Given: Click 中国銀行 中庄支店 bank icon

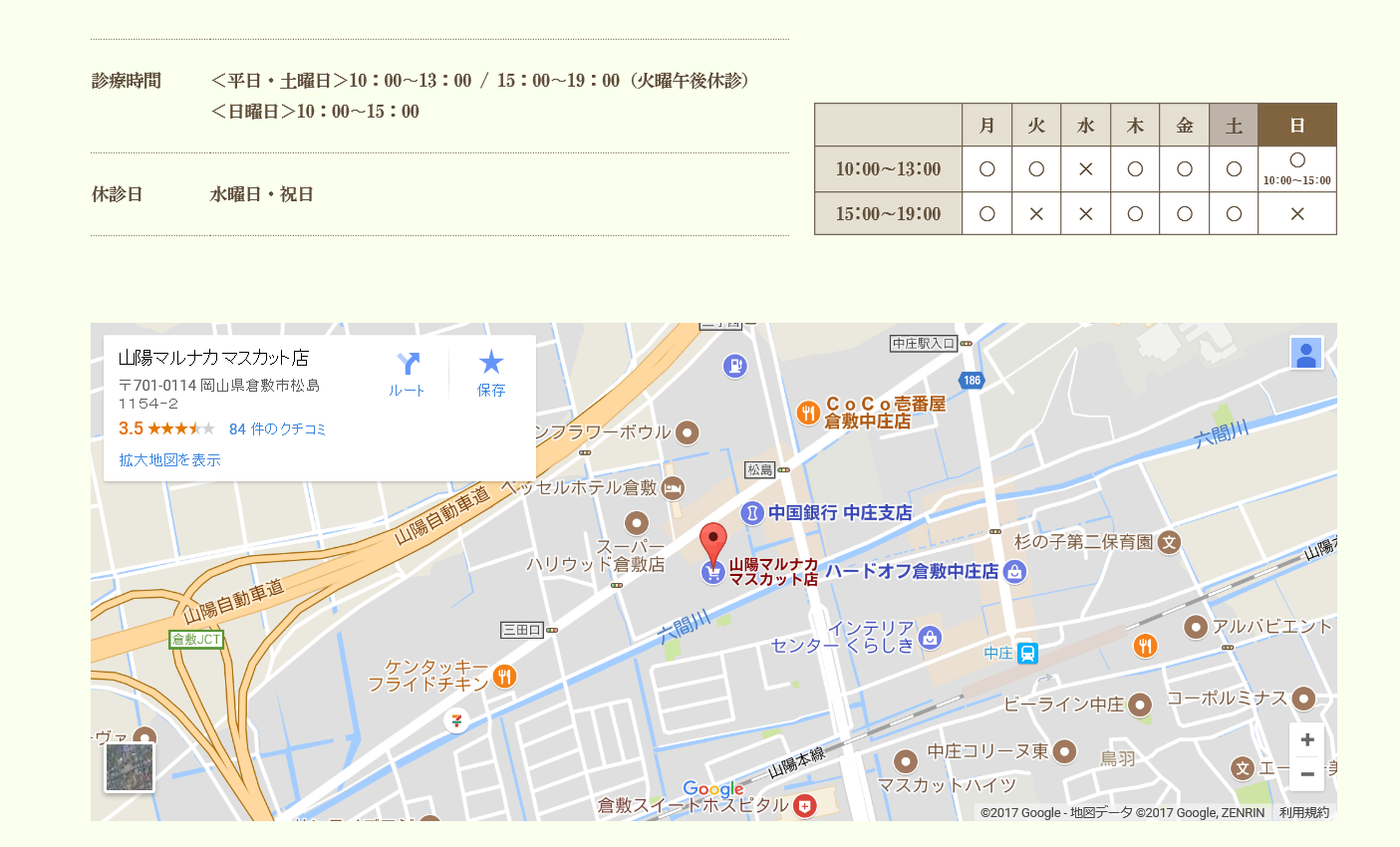Looking at the screenshot, I should point(752,513).
